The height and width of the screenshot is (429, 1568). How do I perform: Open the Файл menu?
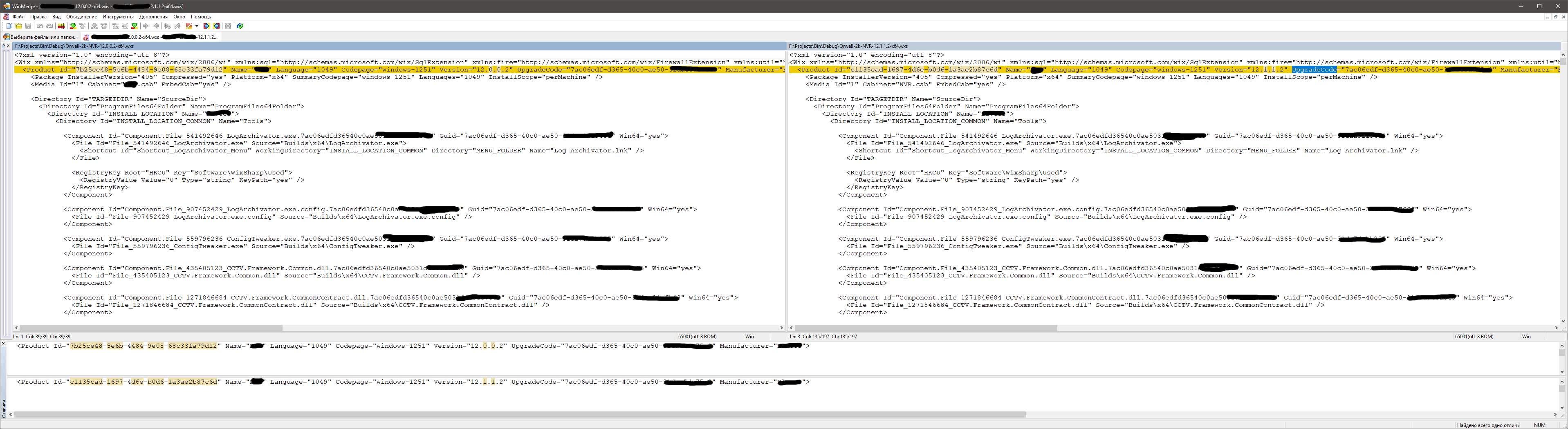click(x=19, y=17)
